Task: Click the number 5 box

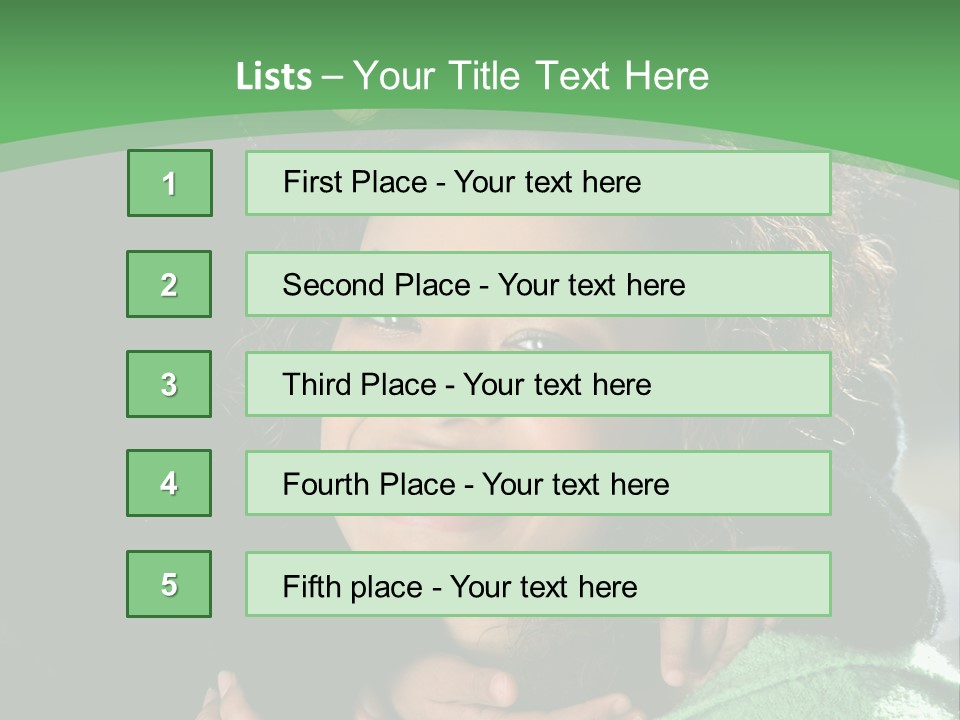Action: tap(169, 584)
